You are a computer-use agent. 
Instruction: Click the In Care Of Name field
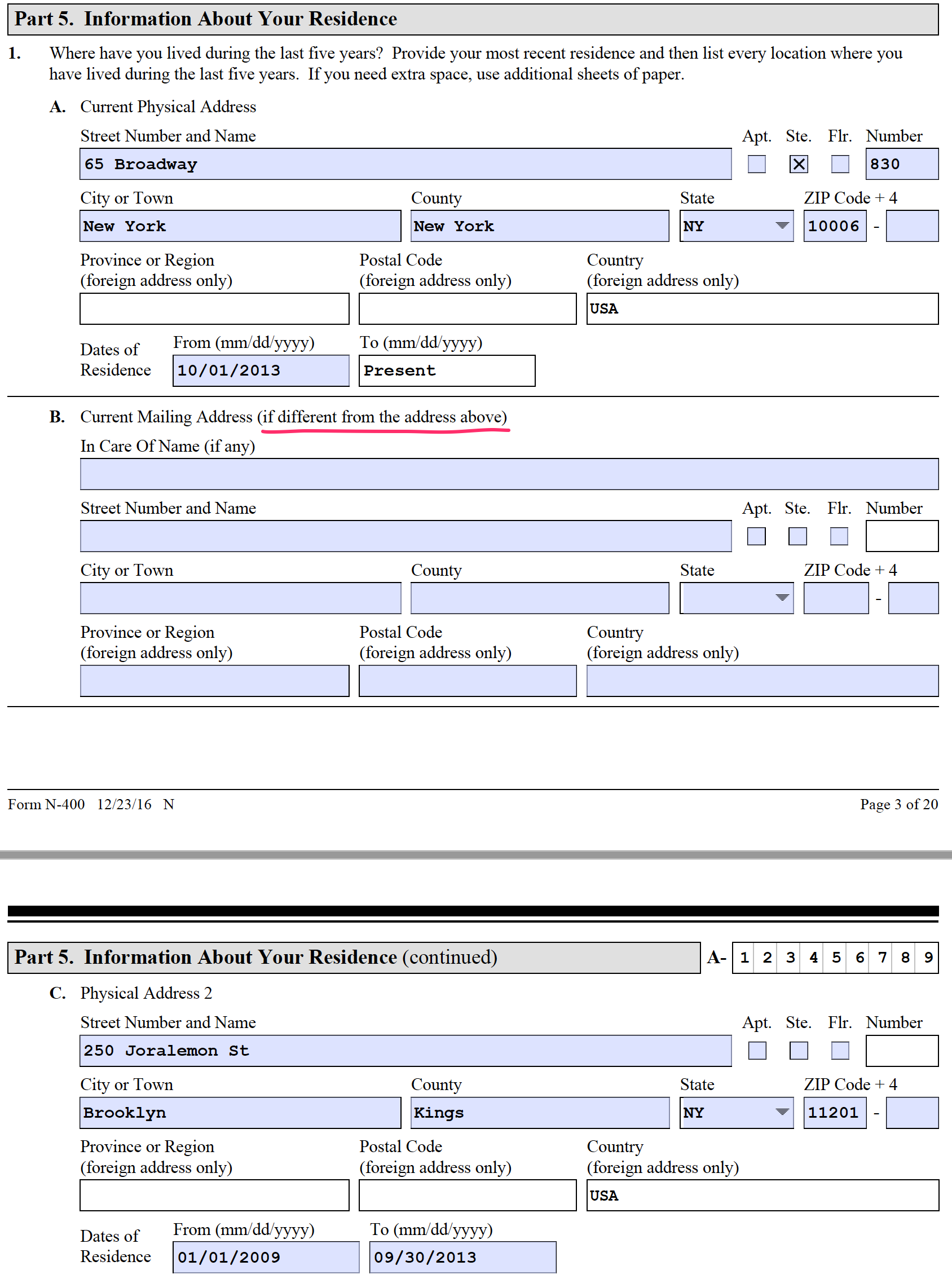(x=509, y=474)
